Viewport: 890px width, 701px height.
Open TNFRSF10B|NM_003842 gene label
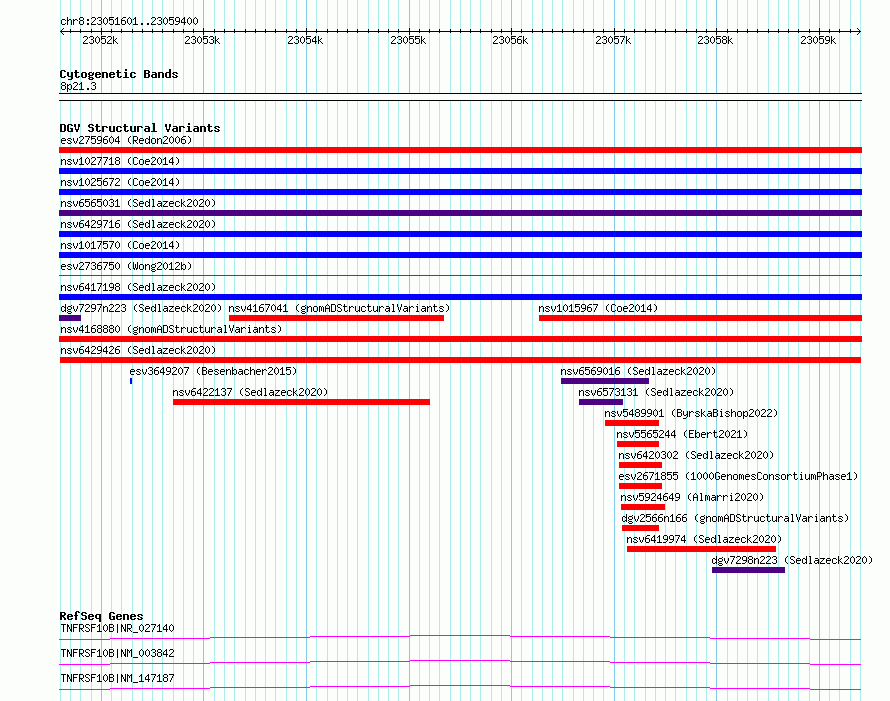pos(117,653)
